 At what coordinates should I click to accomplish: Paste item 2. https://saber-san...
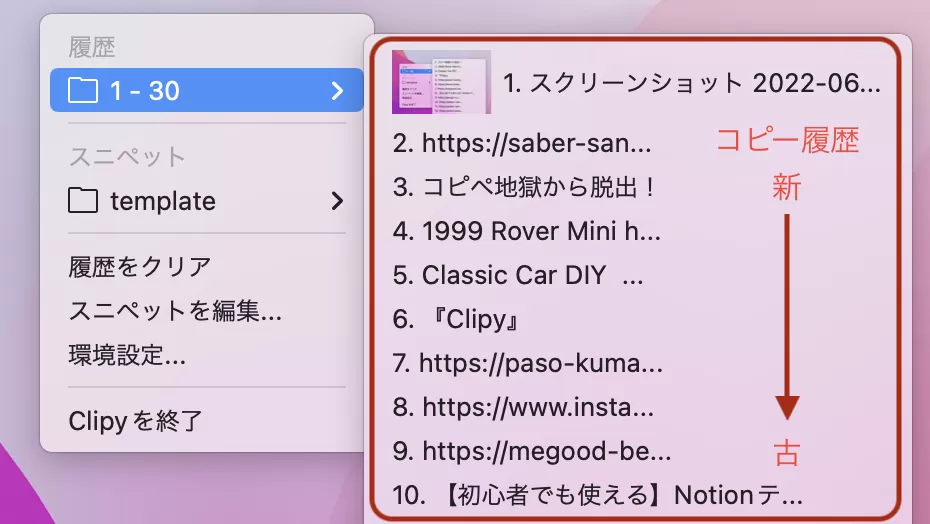pyautogui.click(x=521, y=143)
